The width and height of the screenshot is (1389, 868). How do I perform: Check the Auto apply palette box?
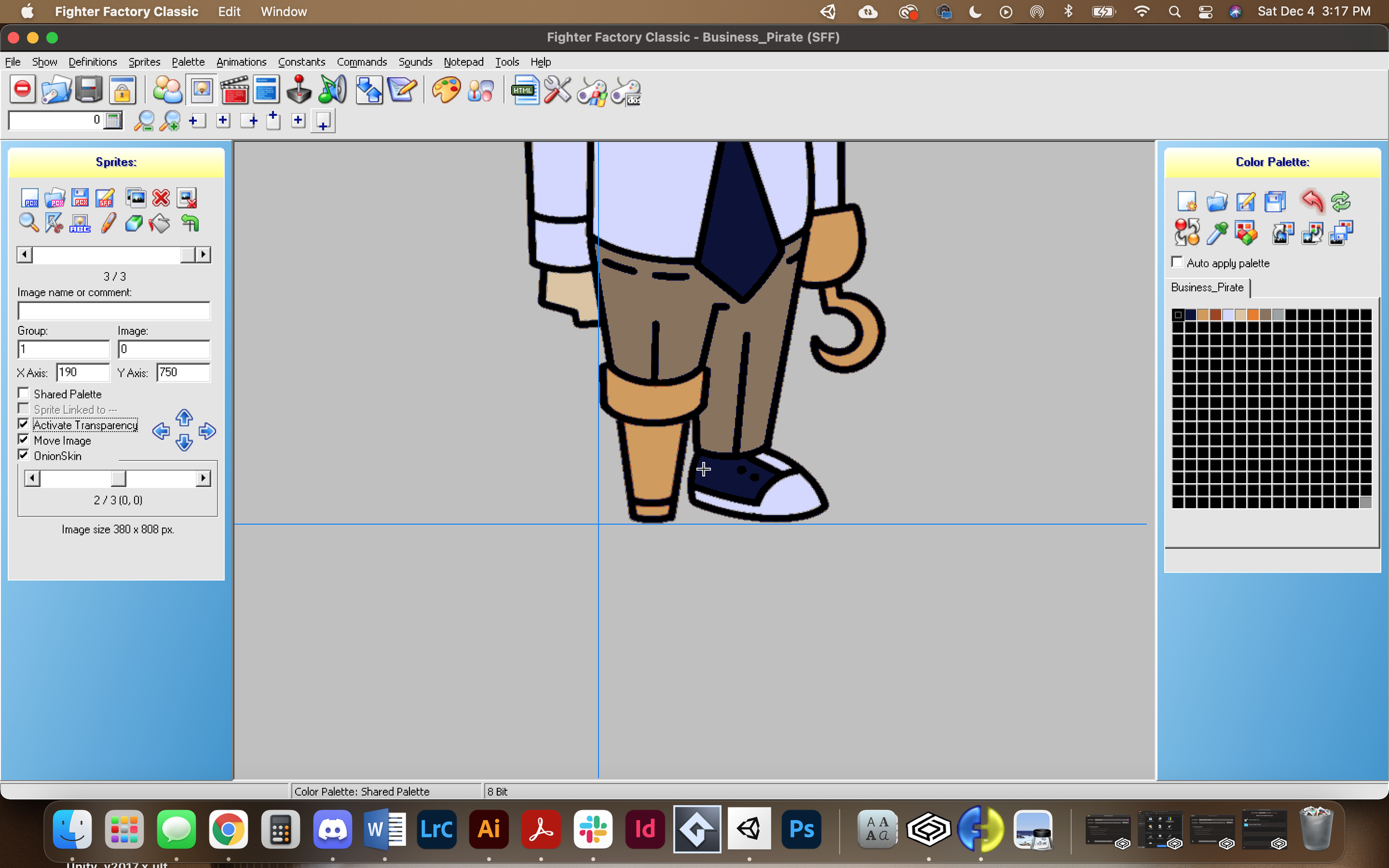(1177, 262)
